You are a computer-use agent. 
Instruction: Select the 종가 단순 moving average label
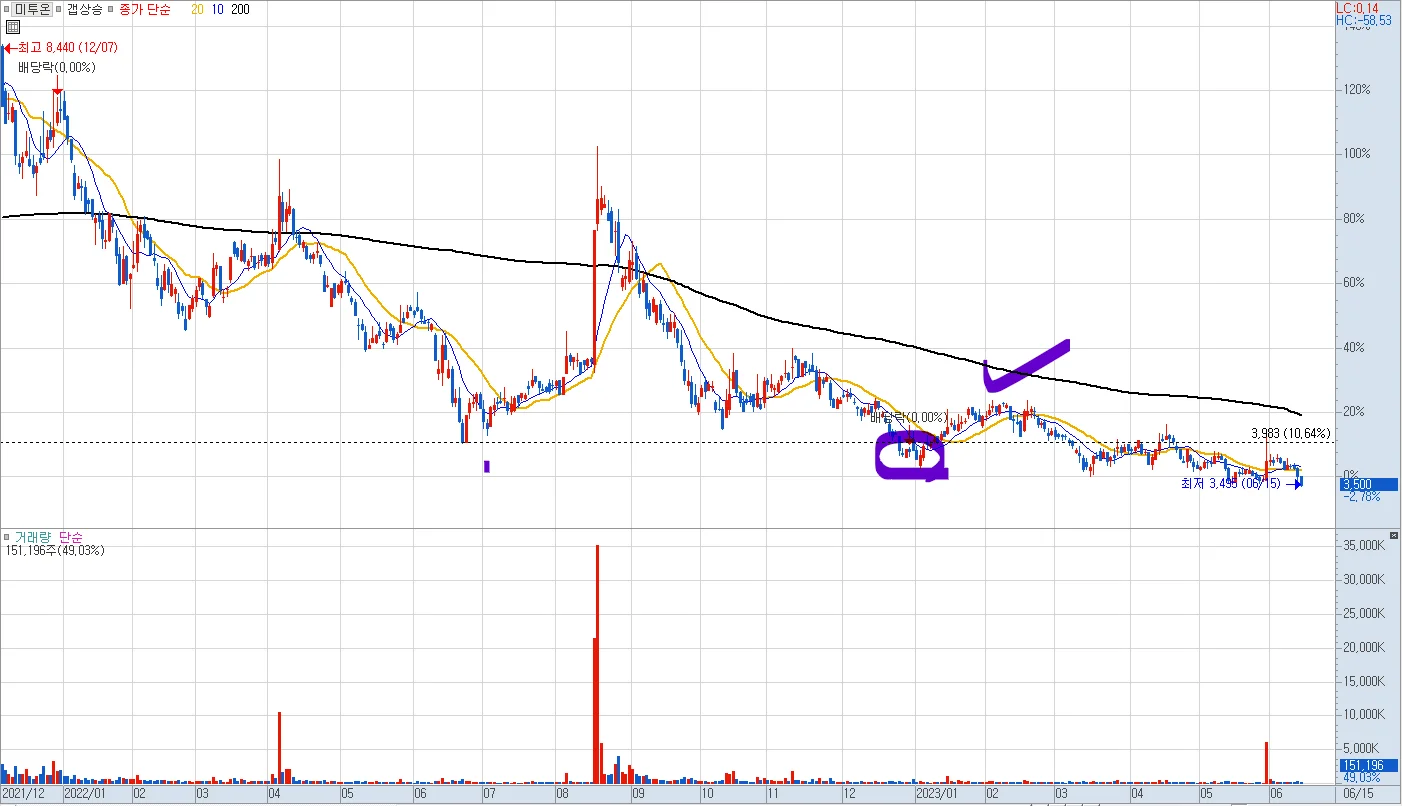[143, 9]
